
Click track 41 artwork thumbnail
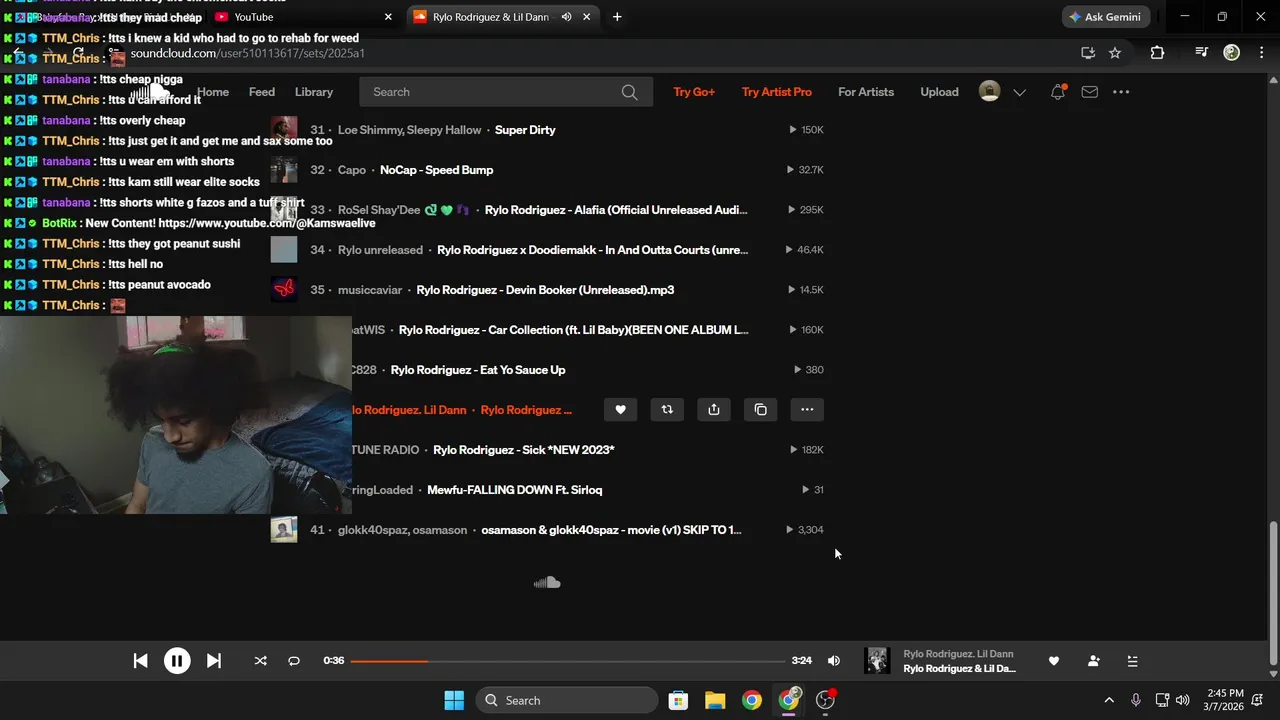pos(284,530)
